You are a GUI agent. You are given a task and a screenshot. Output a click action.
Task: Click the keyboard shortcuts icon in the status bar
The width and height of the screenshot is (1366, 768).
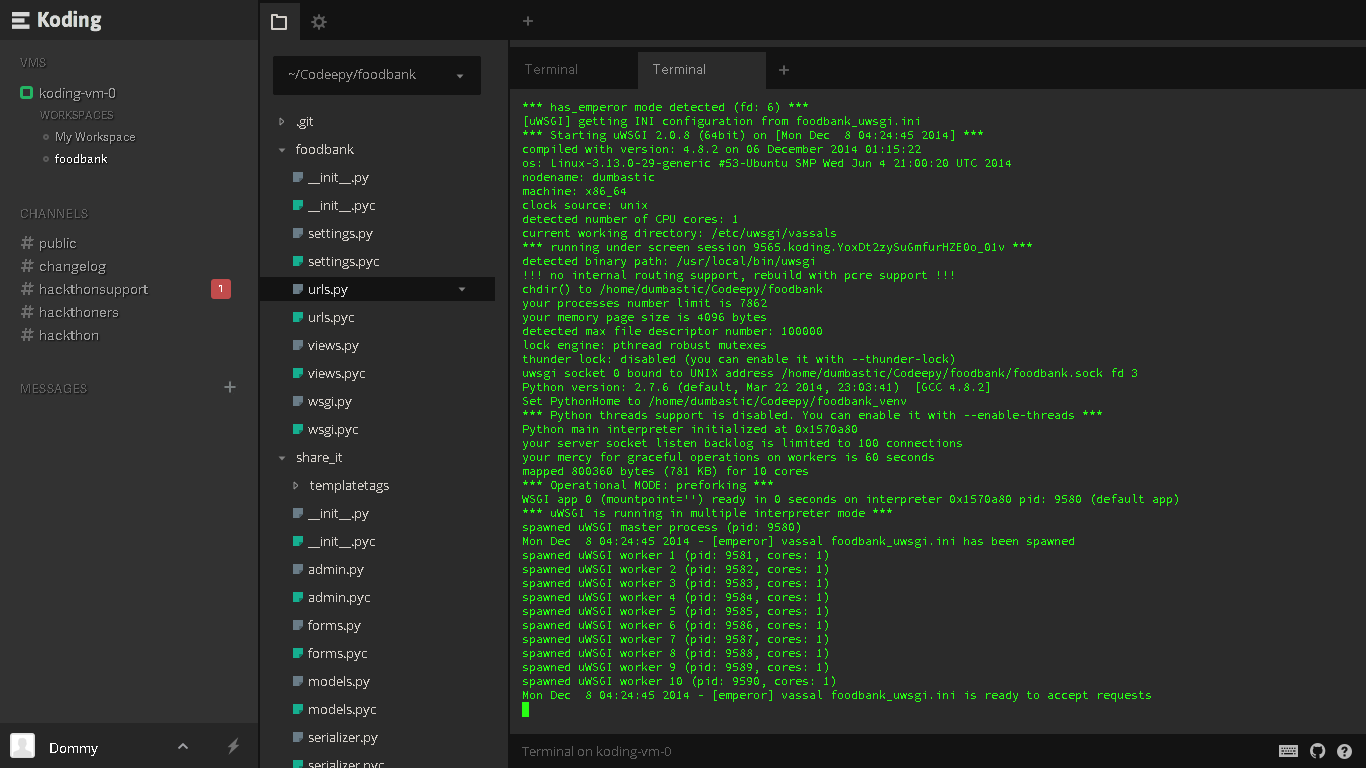[1289, 751]
